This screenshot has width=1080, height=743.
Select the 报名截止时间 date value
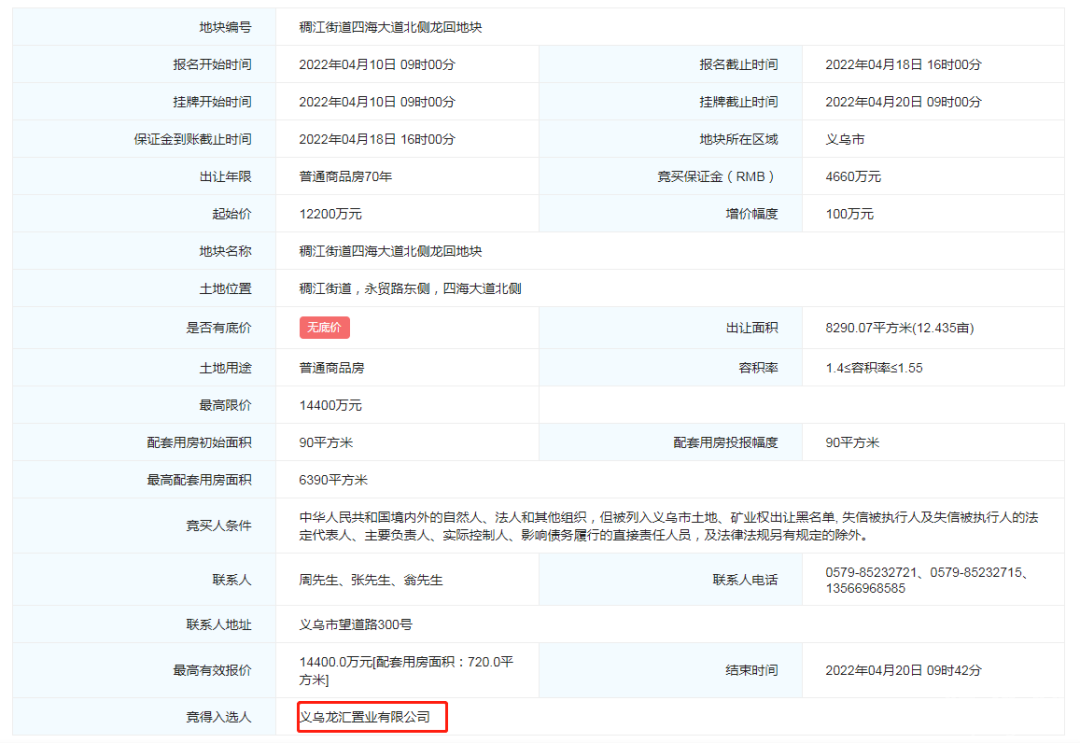(903, 65)
